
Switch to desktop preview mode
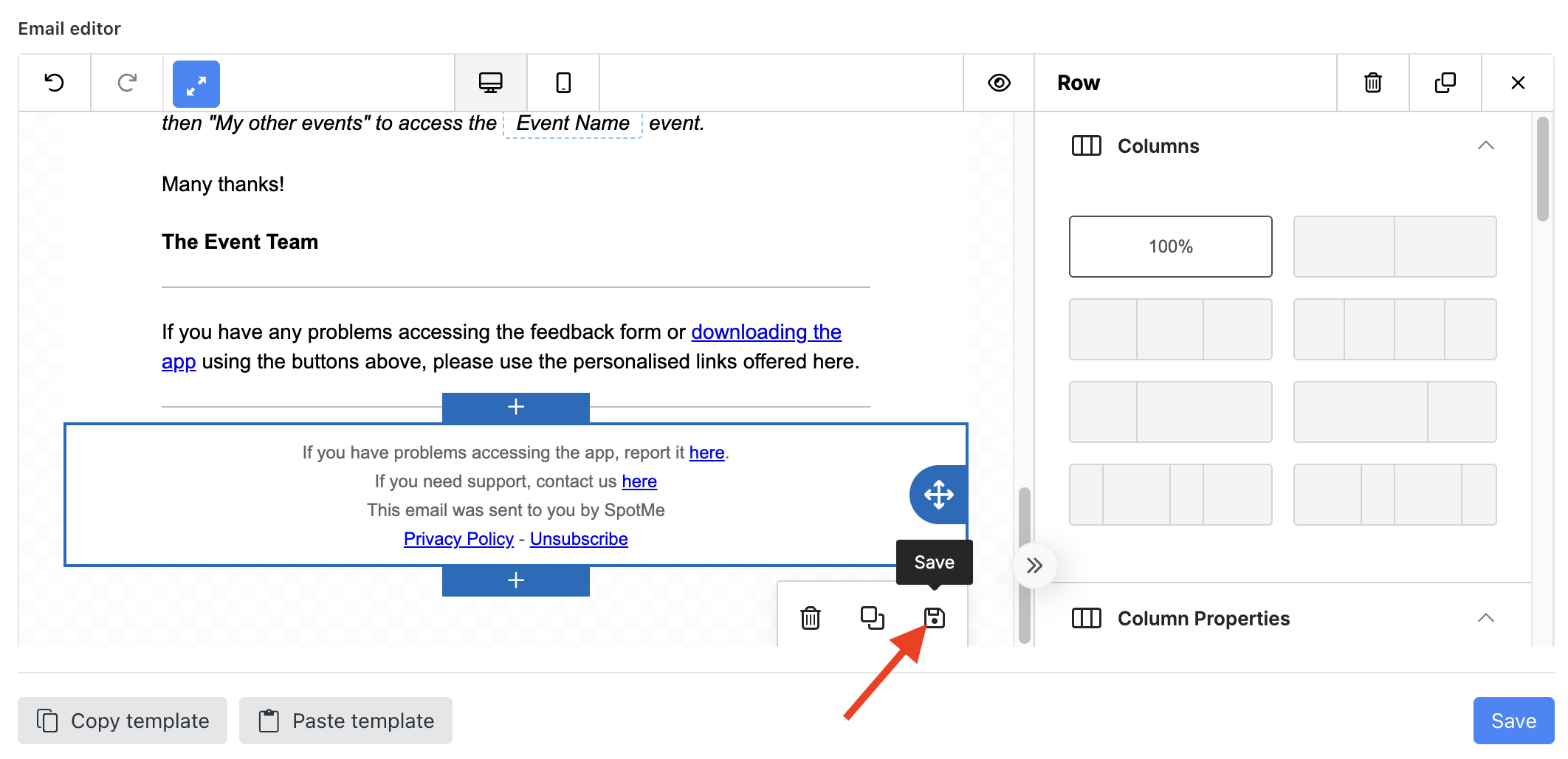pos(491,83)
